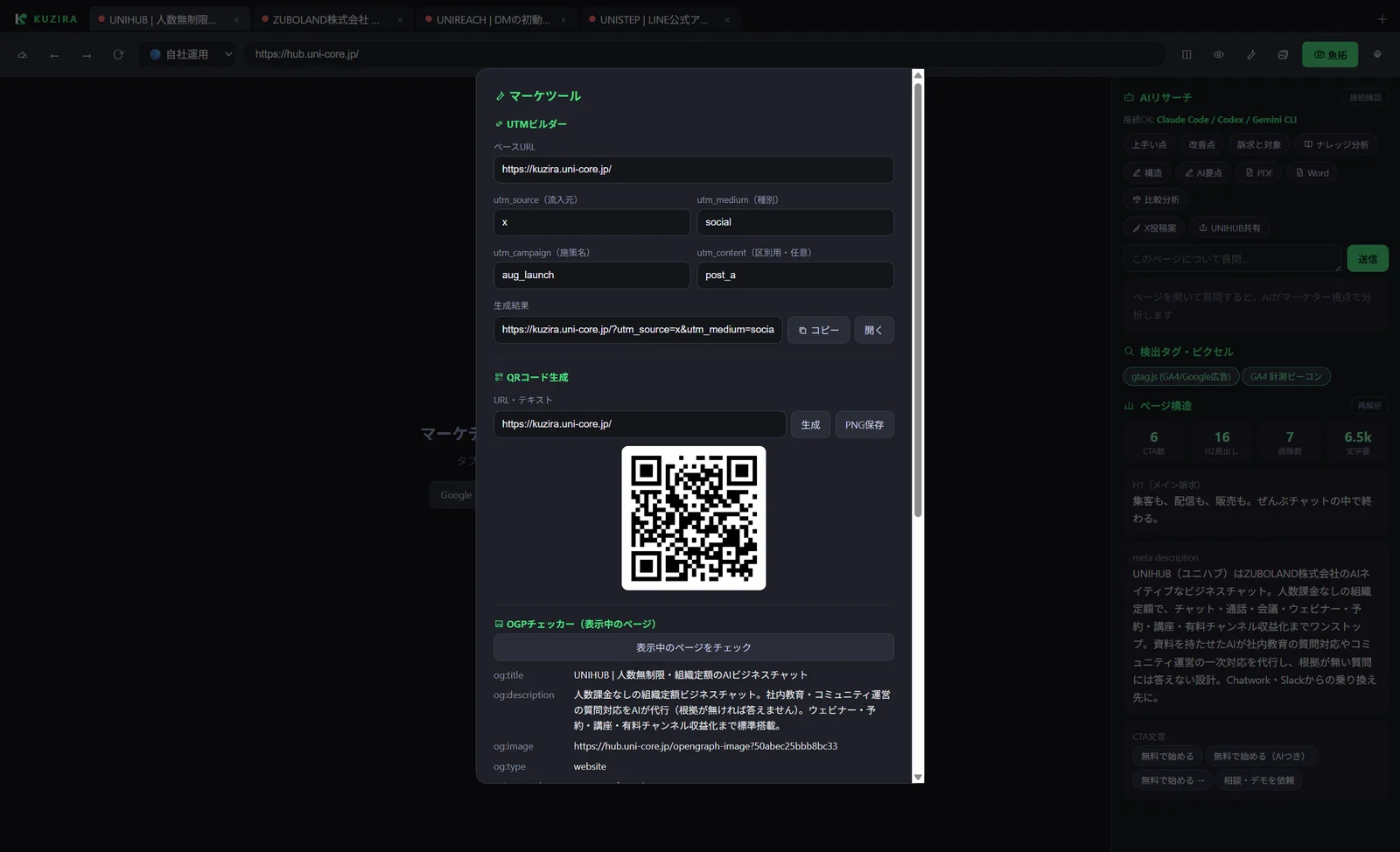Click the 相談・デモを依頼 CTA chip
1400x852 pixels.
[x=1259, y=780]
